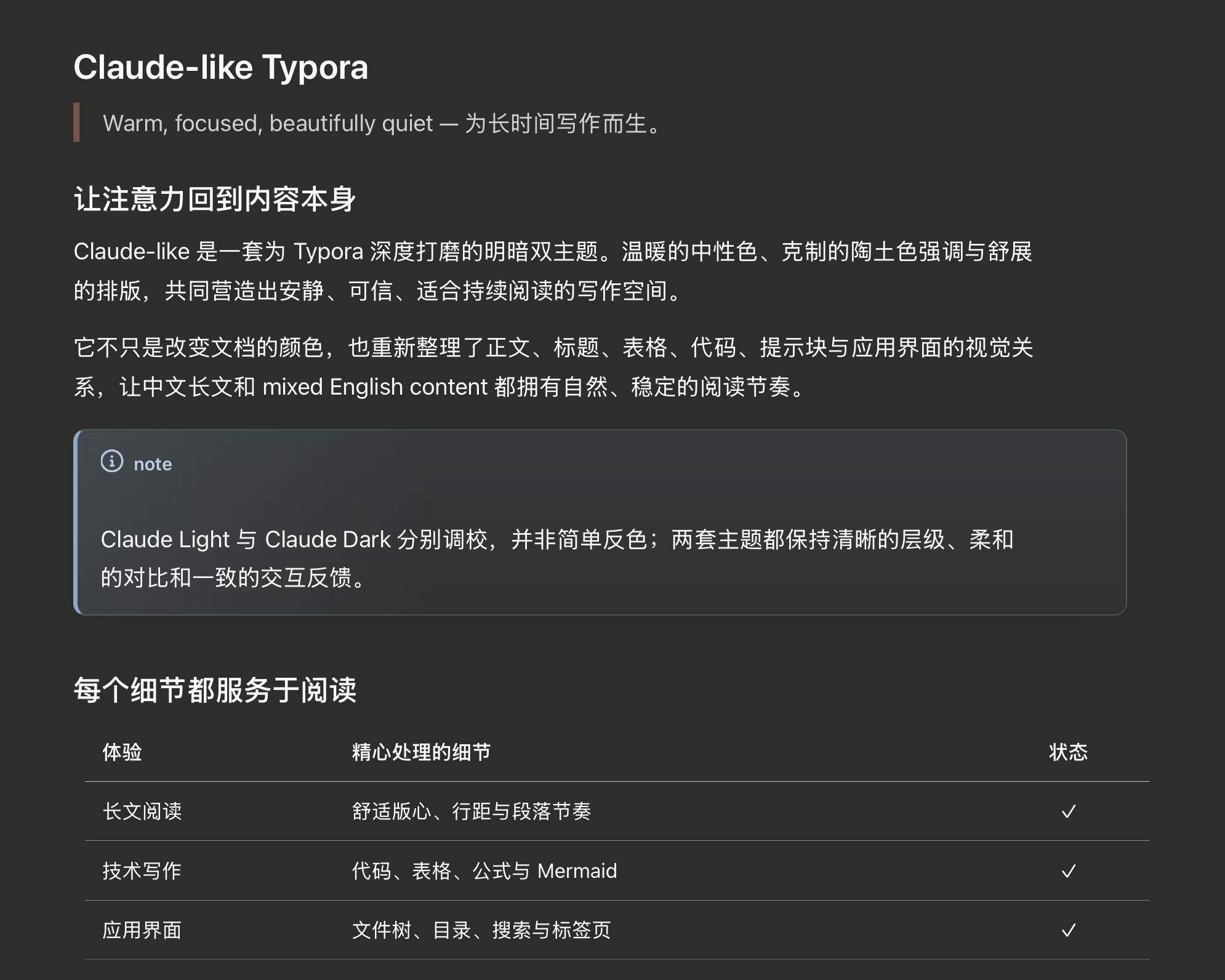
Task: Place cursor in heading "让注意力回到内容本身"
Action: coord(215,199)
